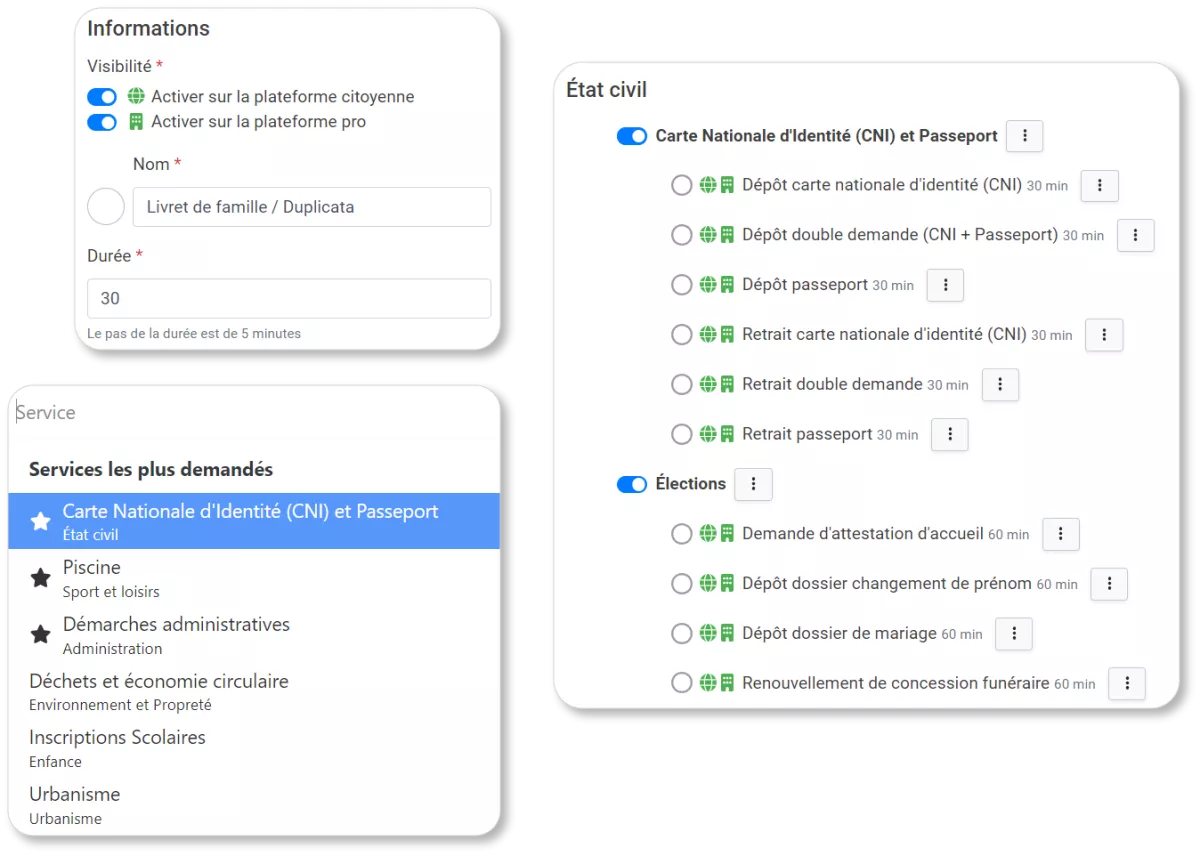Toggle Activer sur la plateforme citoyenne switch
Viewport: 1200px width, 856px height.
click(102, 97)
